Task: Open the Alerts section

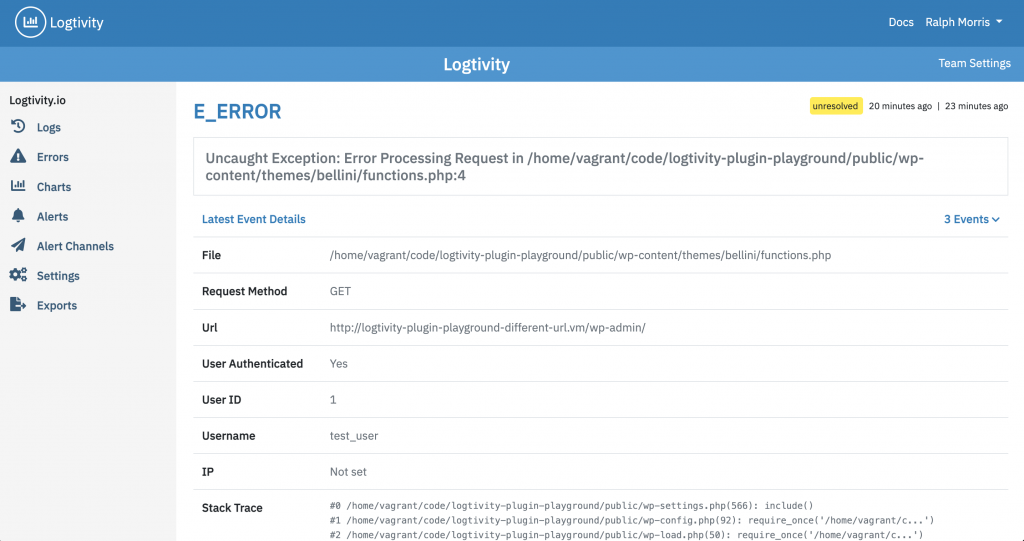Action: [52, 216]
